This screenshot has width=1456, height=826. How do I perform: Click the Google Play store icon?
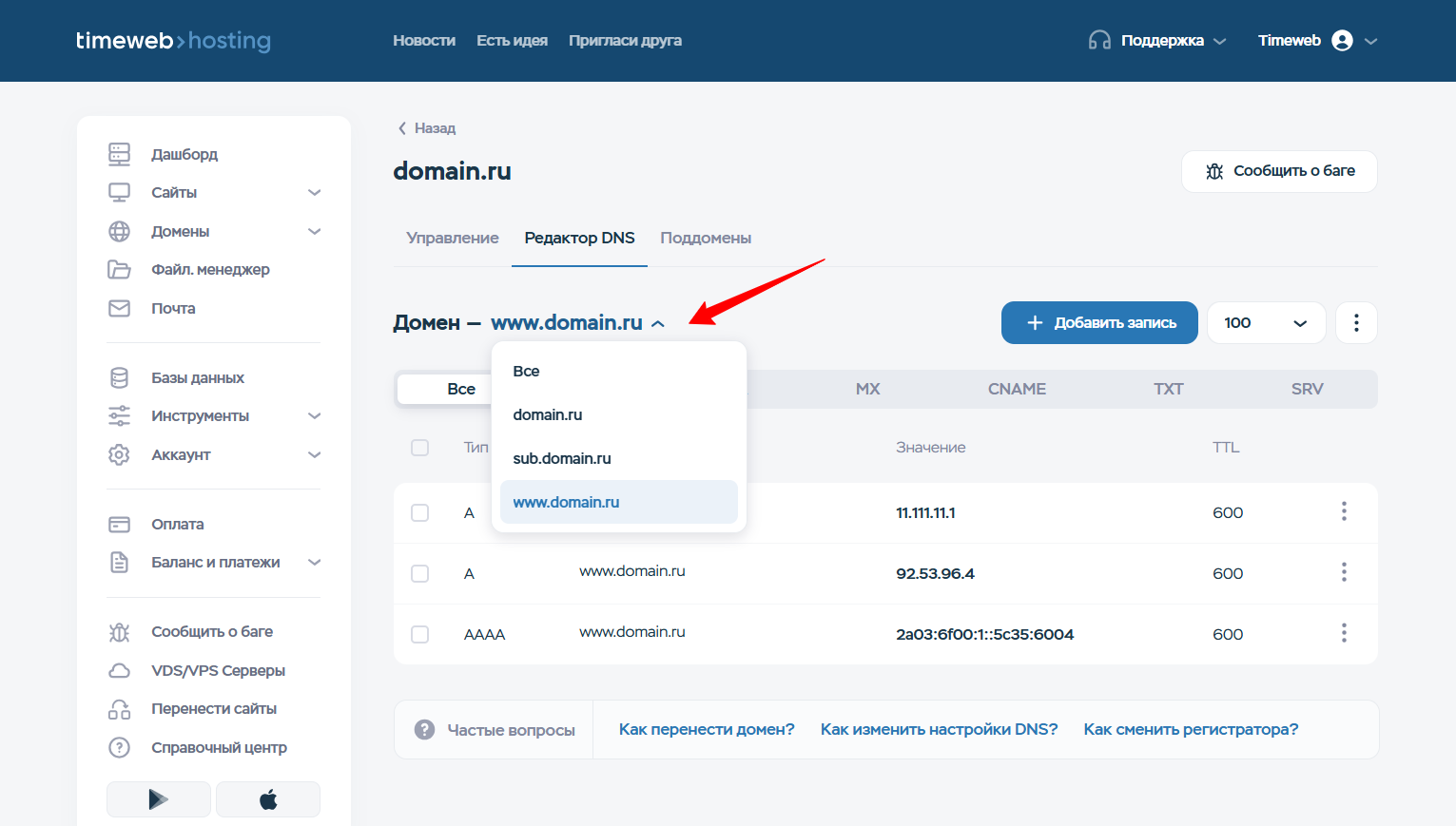158,799
